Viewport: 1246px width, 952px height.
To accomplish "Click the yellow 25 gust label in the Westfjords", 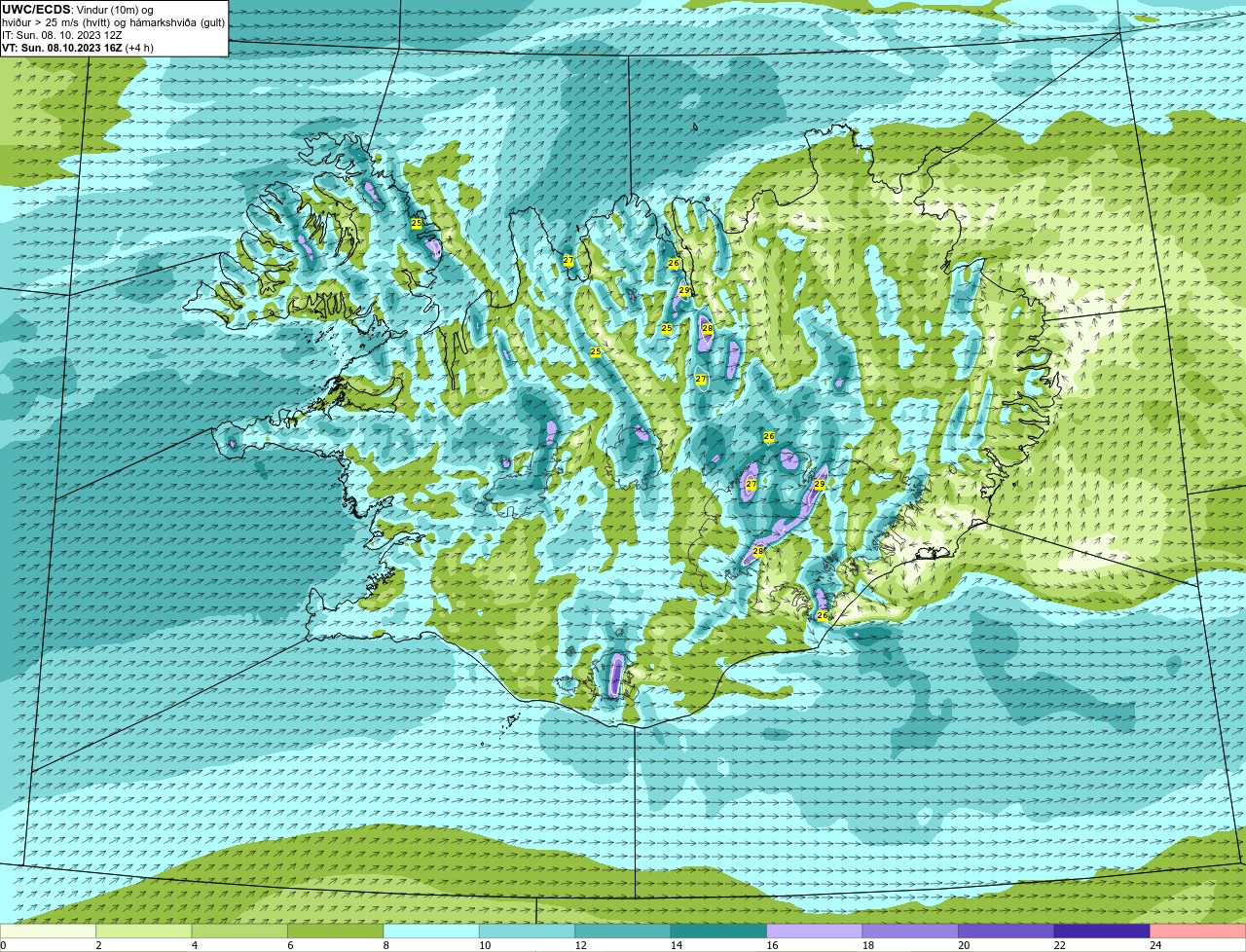I will click(417, 224).
